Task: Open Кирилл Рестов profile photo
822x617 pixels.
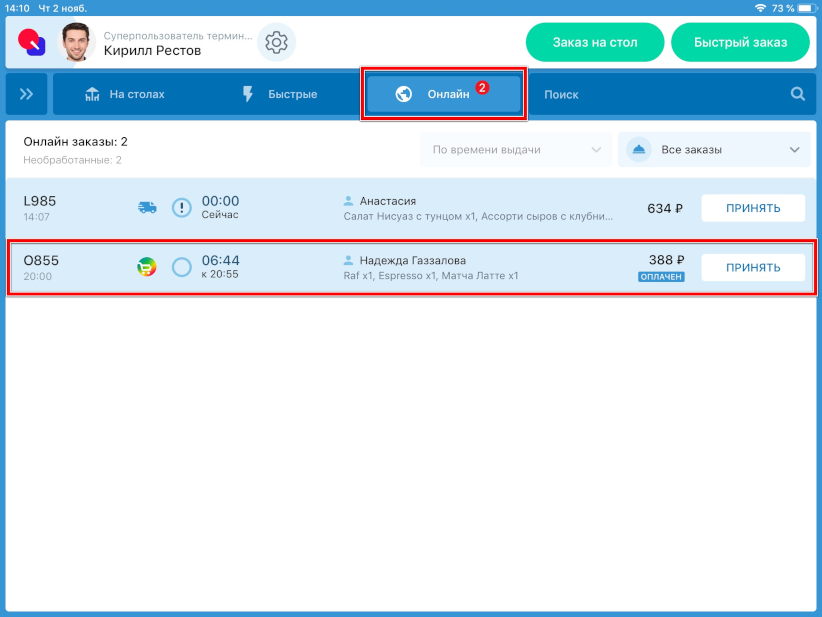Action: 77,42
